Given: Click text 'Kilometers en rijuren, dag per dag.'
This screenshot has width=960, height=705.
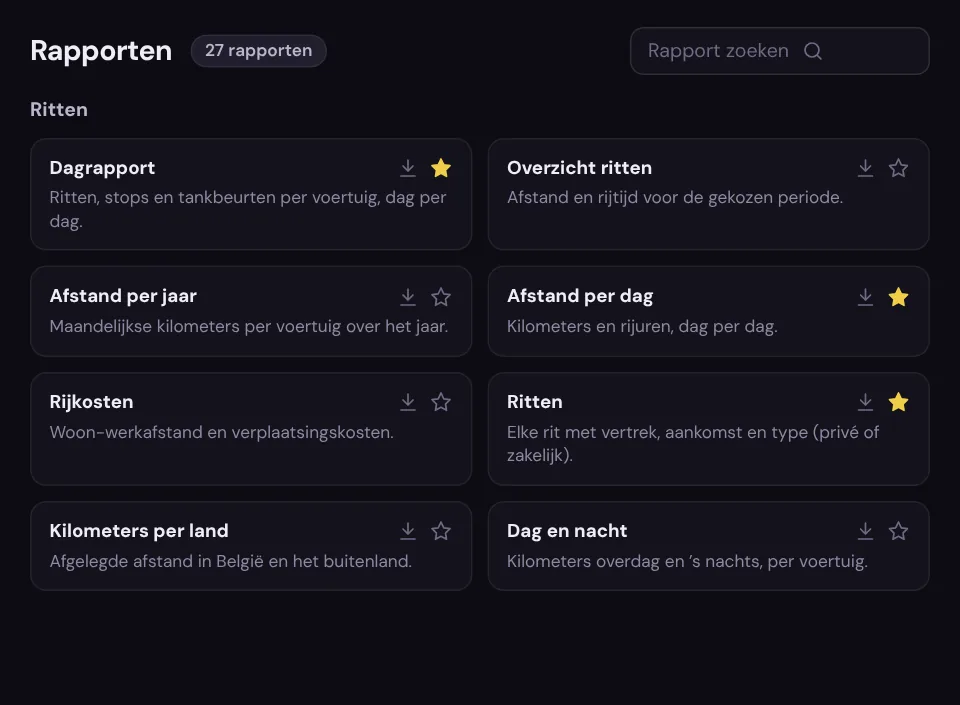Looking at the screenshot, I should [642, 326].
